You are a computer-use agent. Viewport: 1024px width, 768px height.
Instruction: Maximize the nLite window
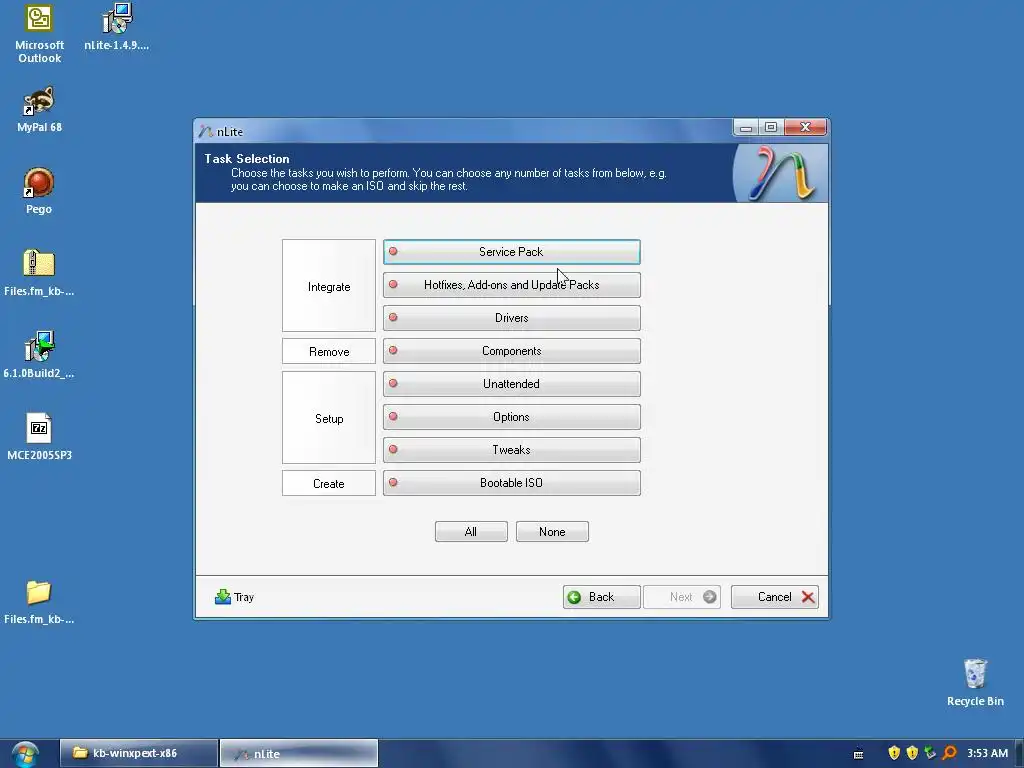pyautogui.click(x=771, y=127)
